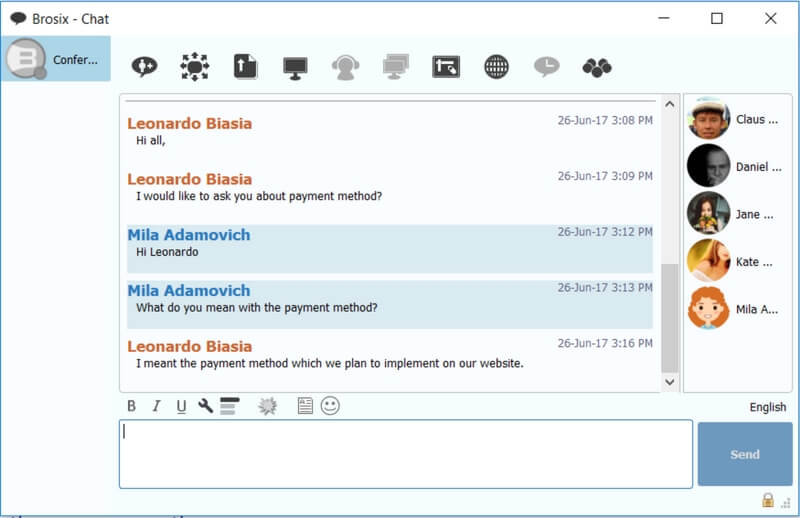Click the screenshot capture toolbar icon
Viewport: 800px width, 518px height.
[446, 67]
